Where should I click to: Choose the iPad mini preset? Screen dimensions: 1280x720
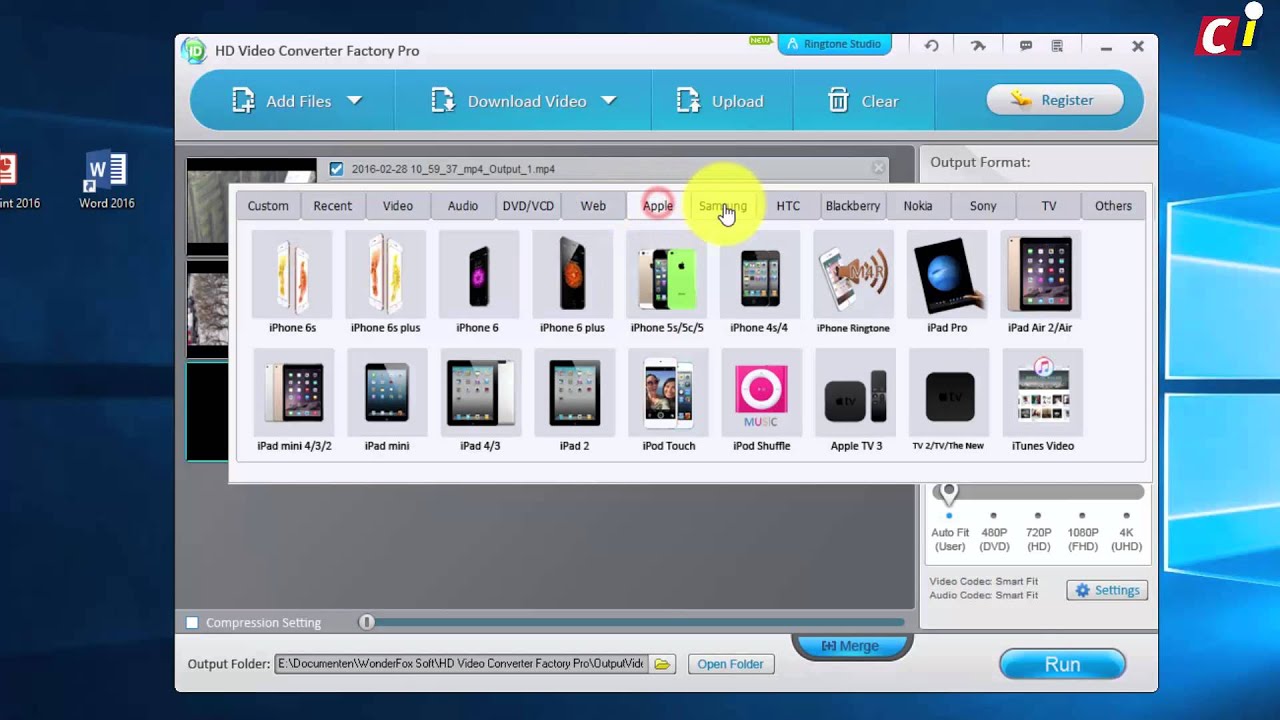(x=387, y=401)
